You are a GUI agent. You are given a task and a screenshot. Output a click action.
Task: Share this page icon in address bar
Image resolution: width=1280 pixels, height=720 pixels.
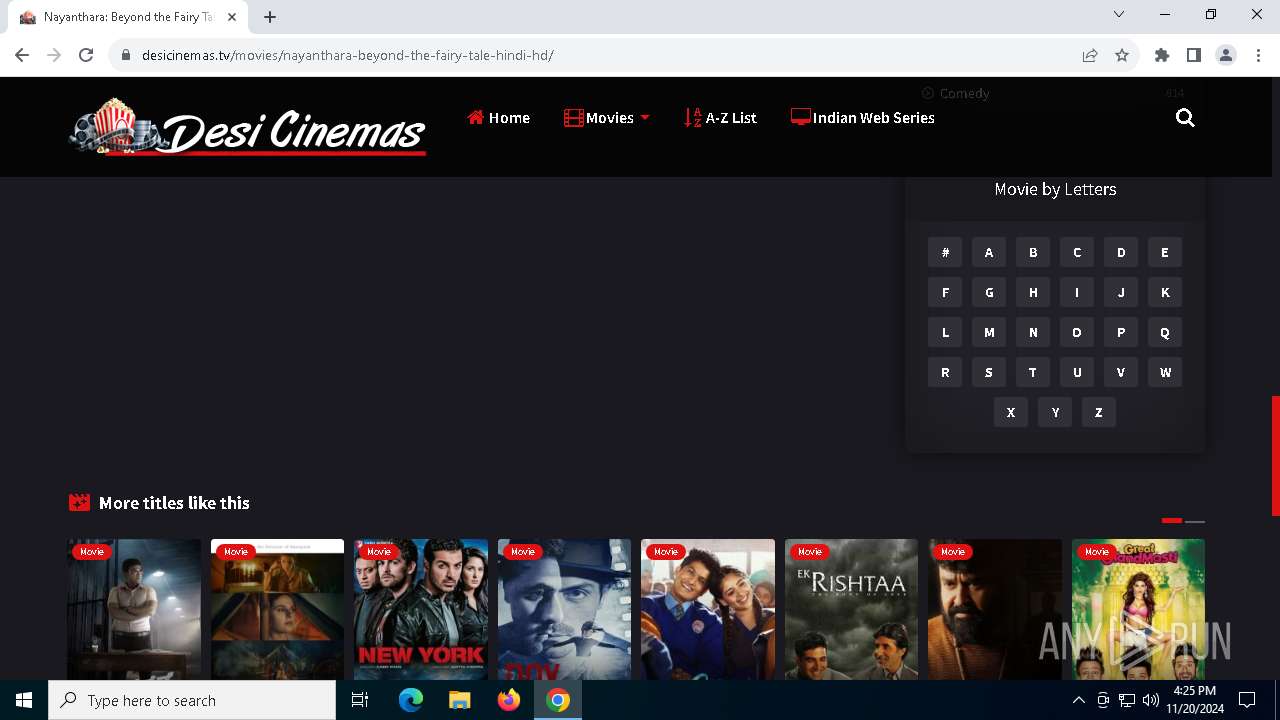(x=1090, y=55)
